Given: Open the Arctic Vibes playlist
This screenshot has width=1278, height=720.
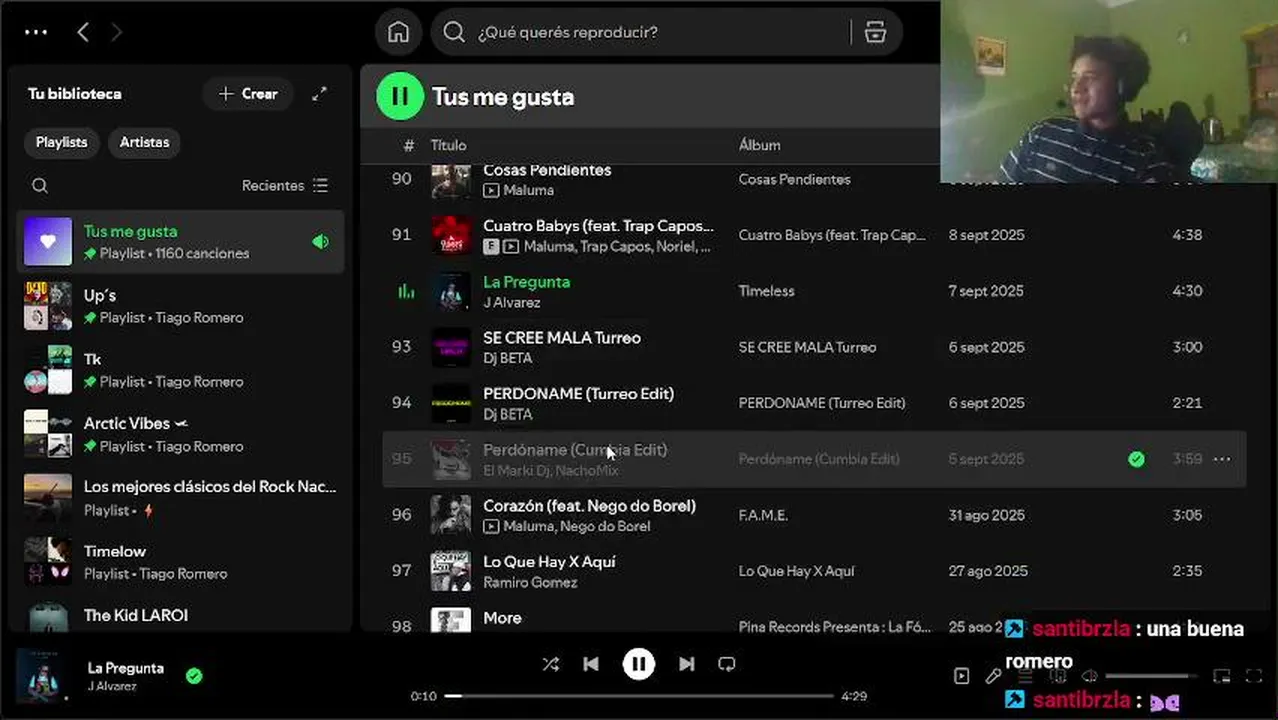Looking at the screenshot, I should [180, 434].
